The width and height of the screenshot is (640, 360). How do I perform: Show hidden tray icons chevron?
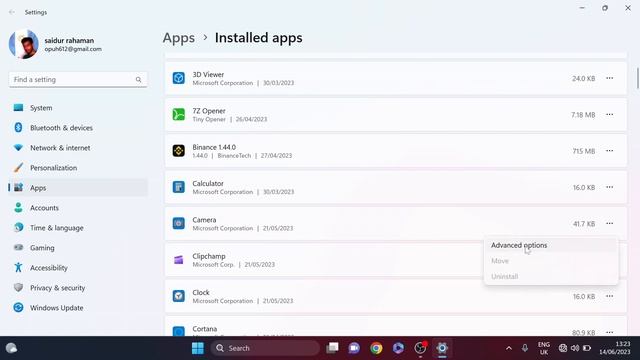pos(509,348)
